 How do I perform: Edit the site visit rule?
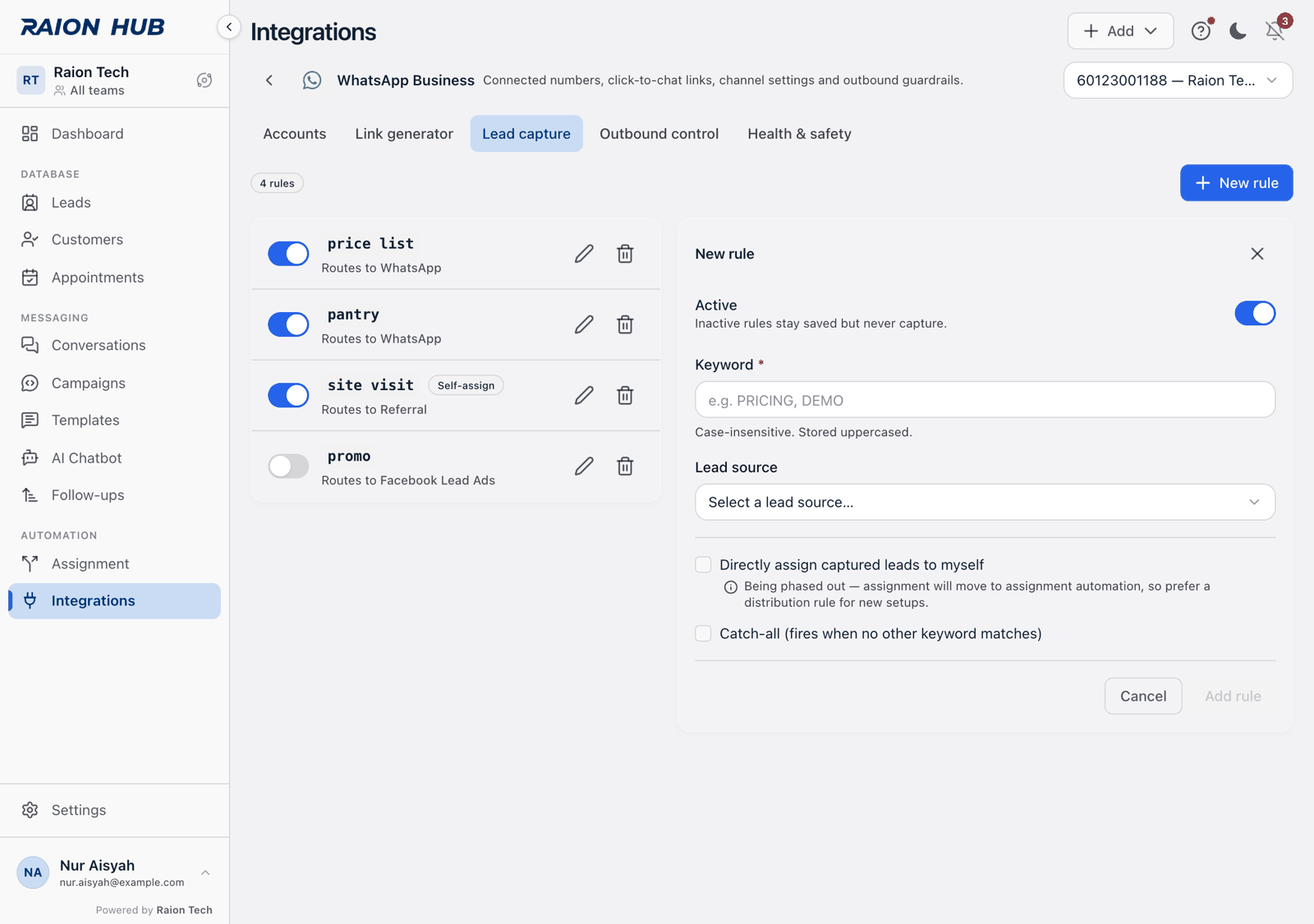coord(584,395)
